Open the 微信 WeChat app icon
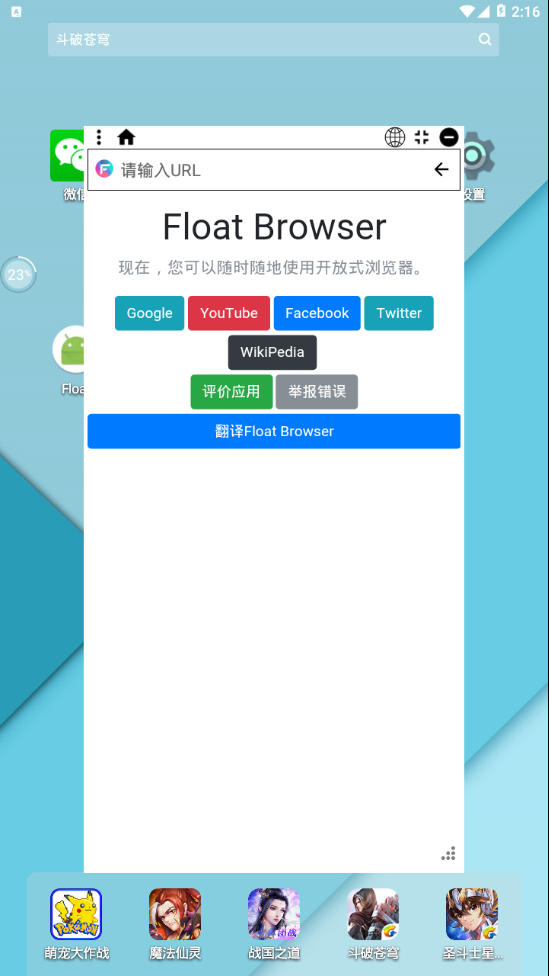This screenshot has height=976, width=549. click(x=67, y=156)
